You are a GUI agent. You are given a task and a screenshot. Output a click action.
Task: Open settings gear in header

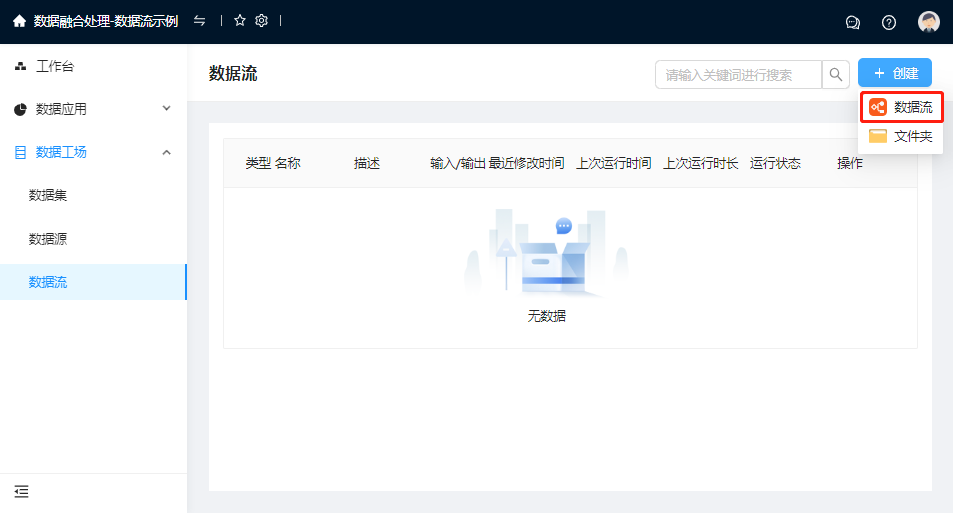262,21
